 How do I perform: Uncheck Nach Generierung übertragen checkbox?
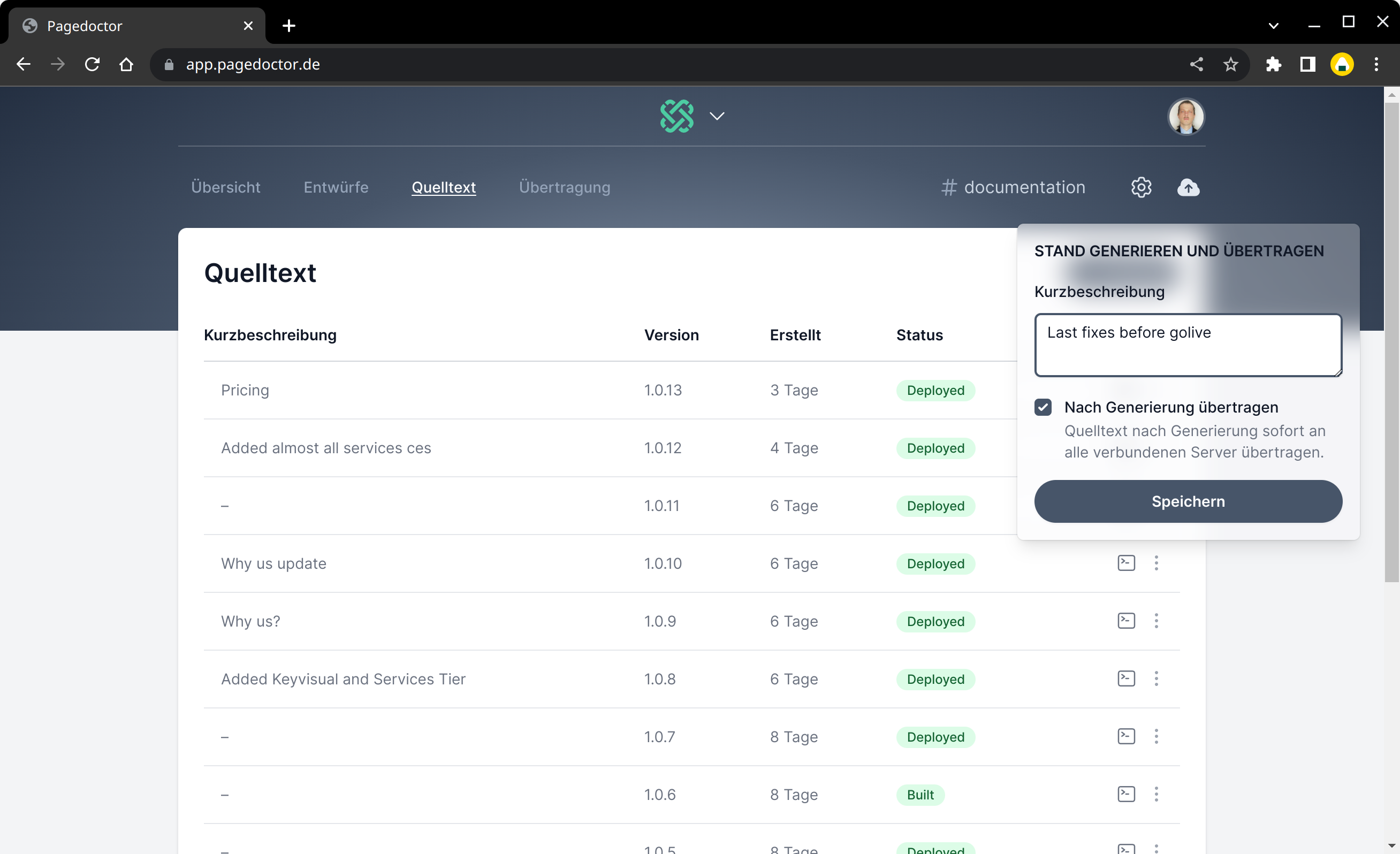1043,407
